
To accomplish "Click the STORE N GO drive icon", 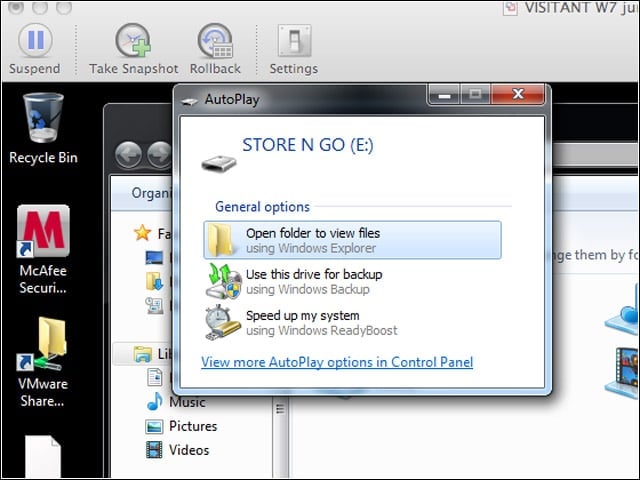I will click(219, 163).
